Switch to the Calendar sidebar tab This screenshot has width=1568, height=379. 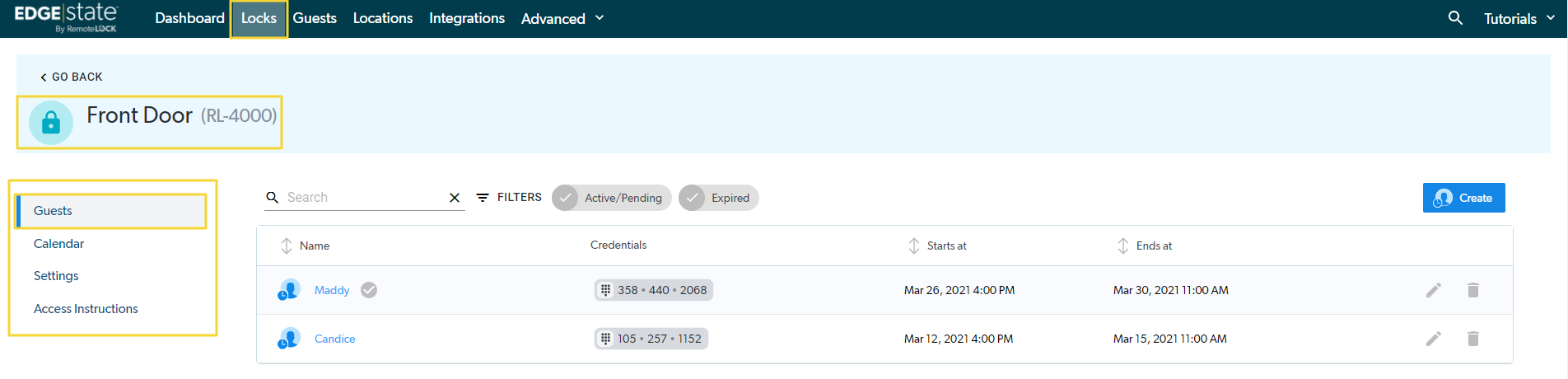click(58, 244)
